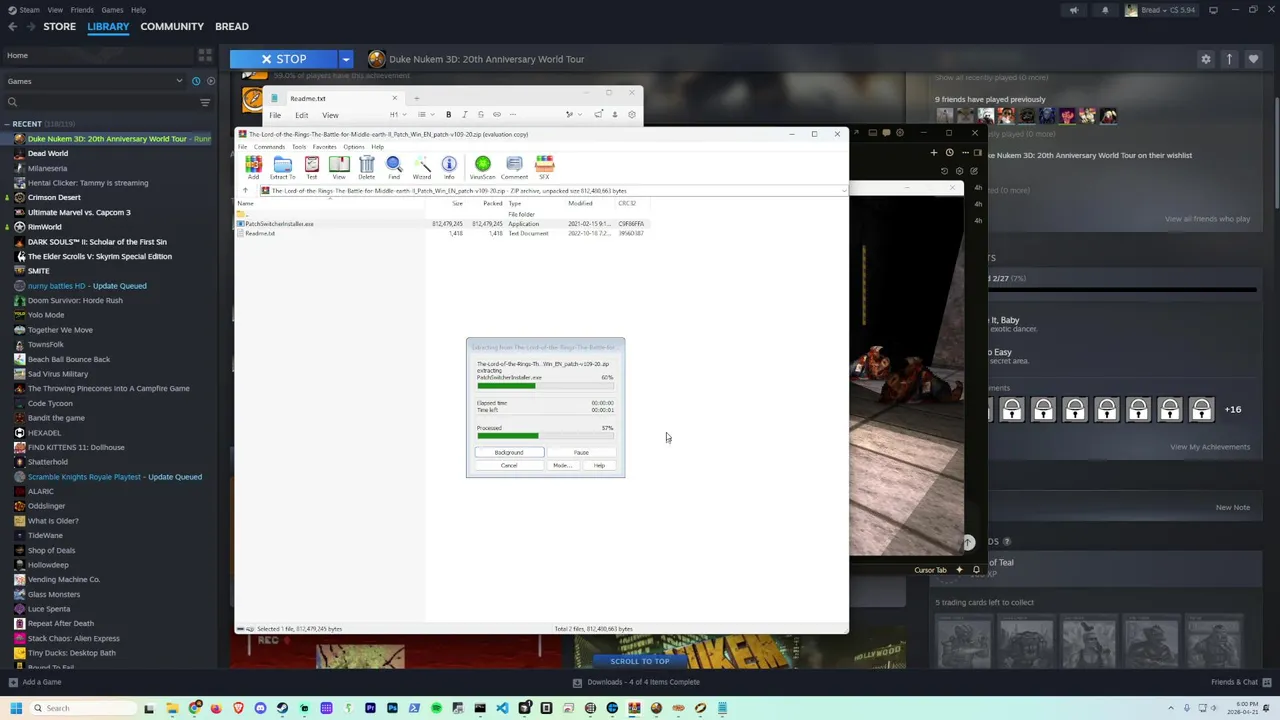Click the Add icon in WinRAR toolbar
This screenshot has height=720, width=1280.
point(254,166)
